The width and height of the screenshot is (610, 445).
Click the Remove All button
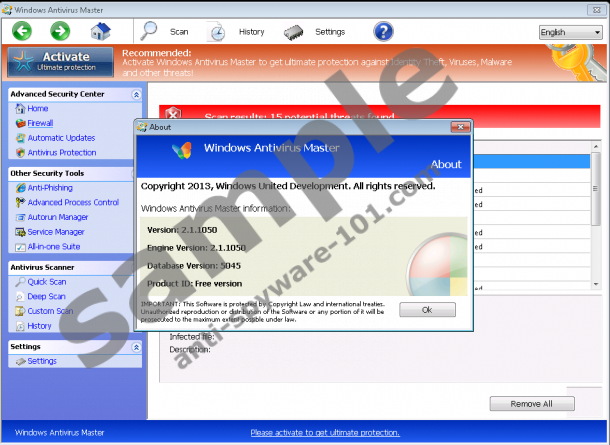[532, 404]
